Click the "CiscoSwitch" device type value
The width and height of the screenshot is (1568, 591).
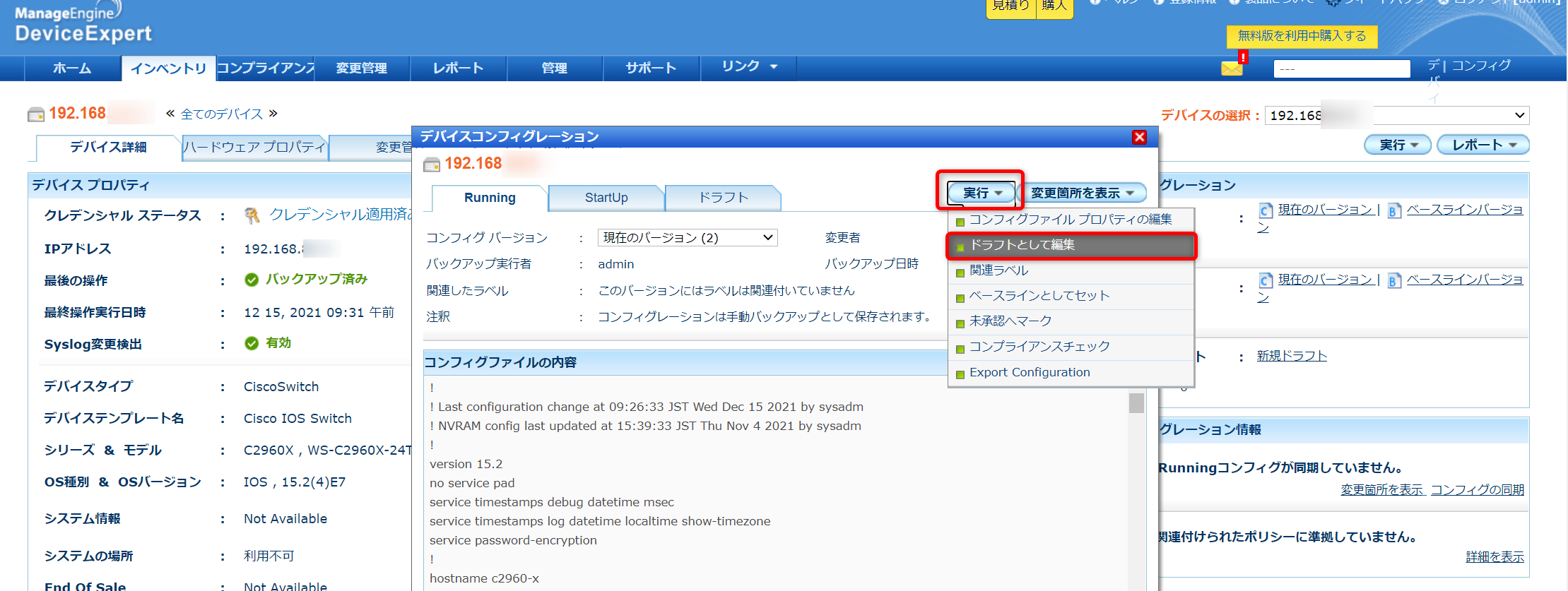(281, 387)
